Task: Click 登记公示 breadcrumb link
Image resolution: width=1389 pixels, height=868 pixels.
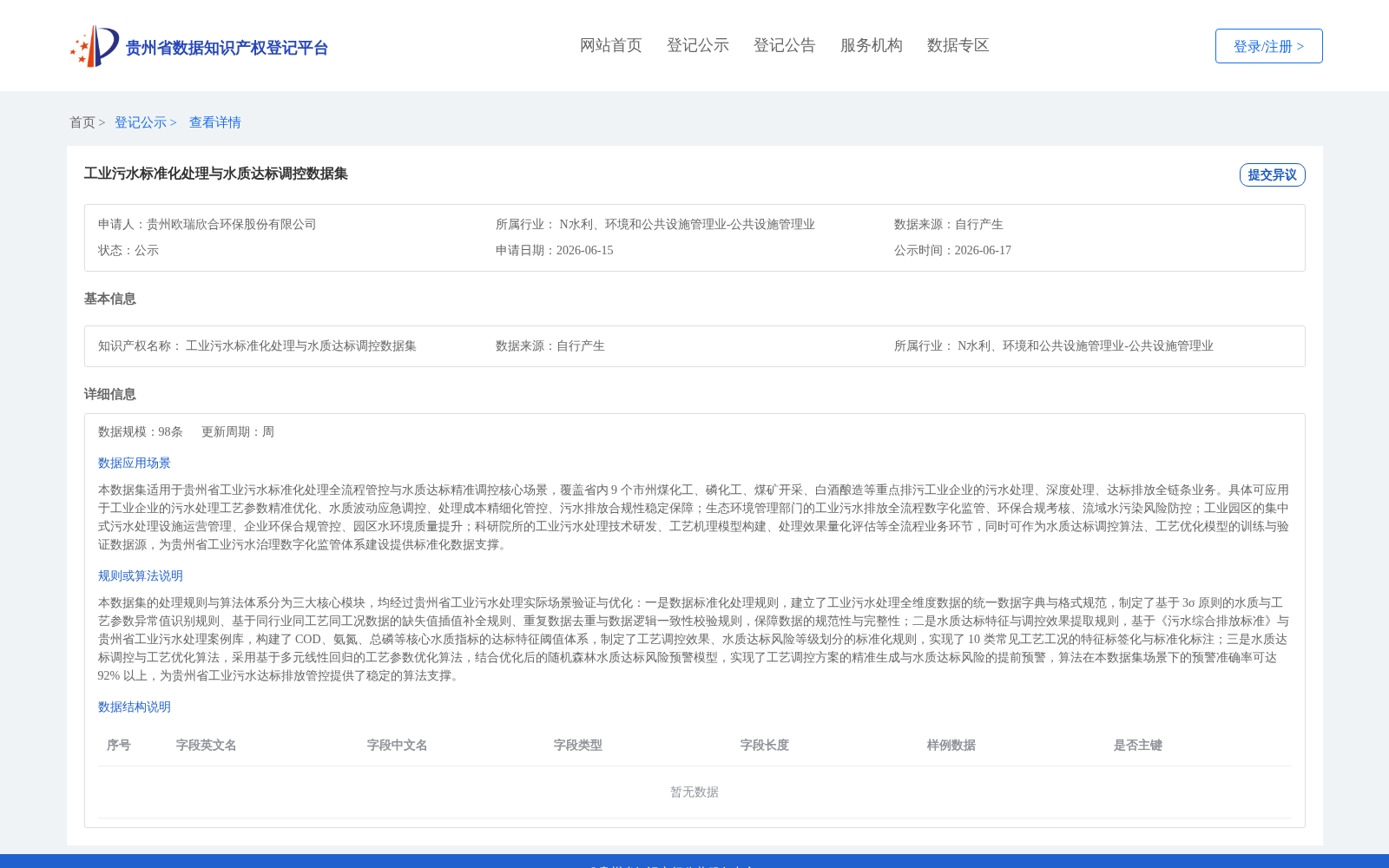Action: coord(141,122)
